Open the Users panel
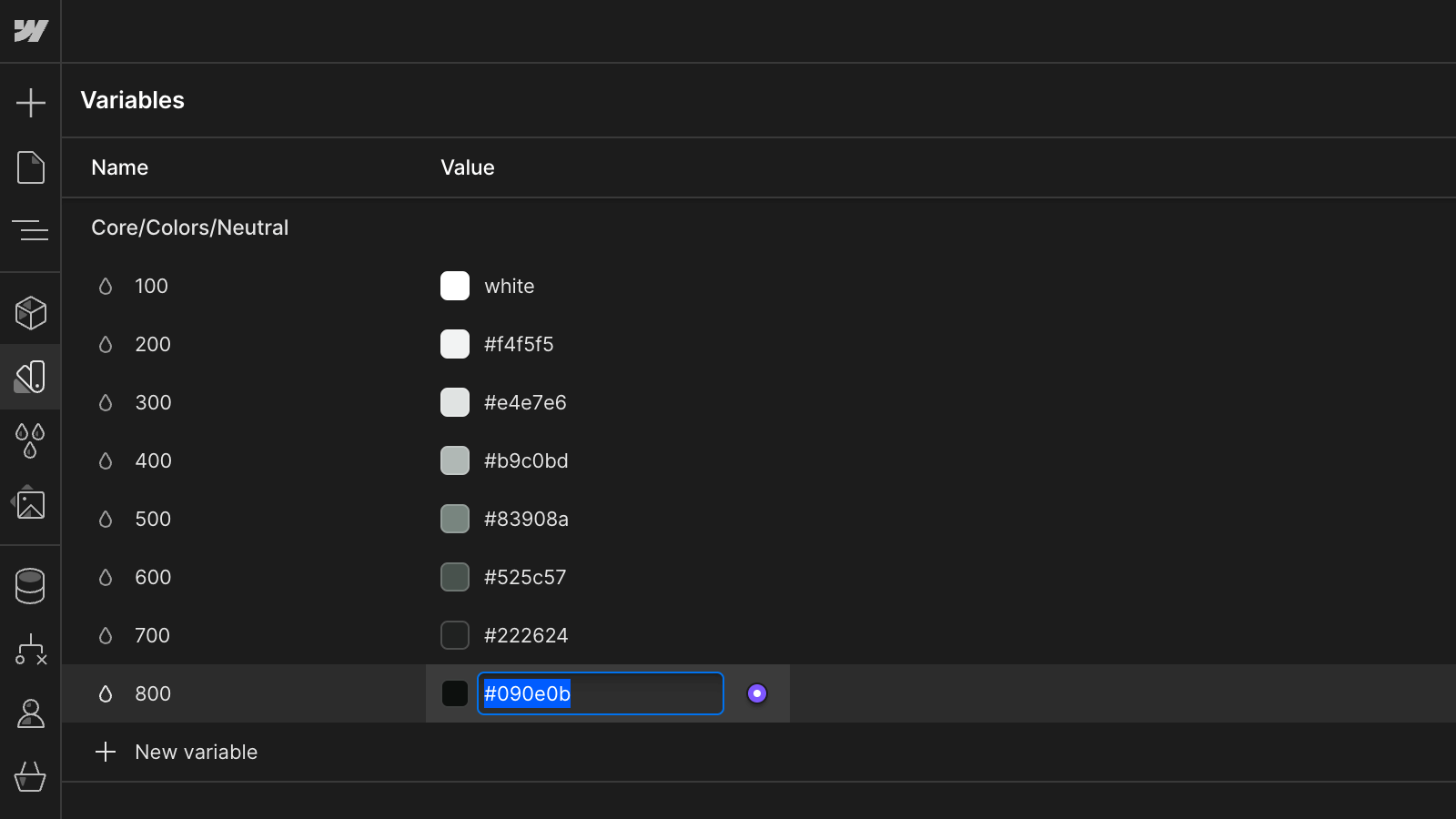The image size is (1456, 819). point(31,714)
